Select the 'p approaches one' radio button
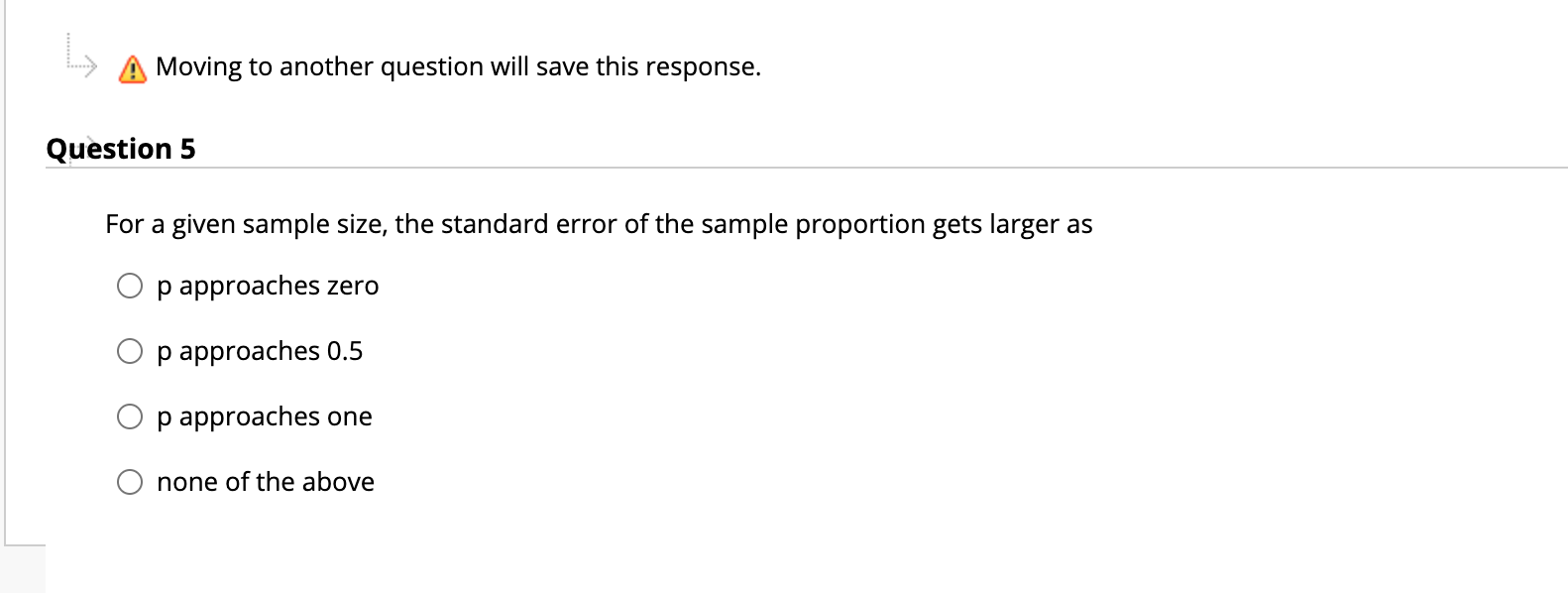1568x593 pixels. click(130, 415)
